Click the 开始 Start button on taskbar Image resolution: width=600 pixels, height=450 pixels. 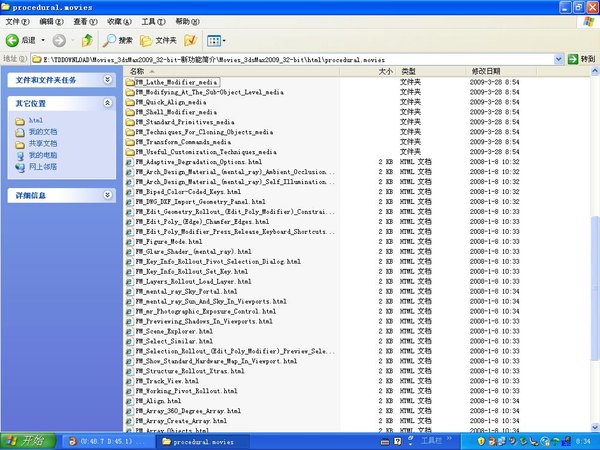click(x=22, y=440)
